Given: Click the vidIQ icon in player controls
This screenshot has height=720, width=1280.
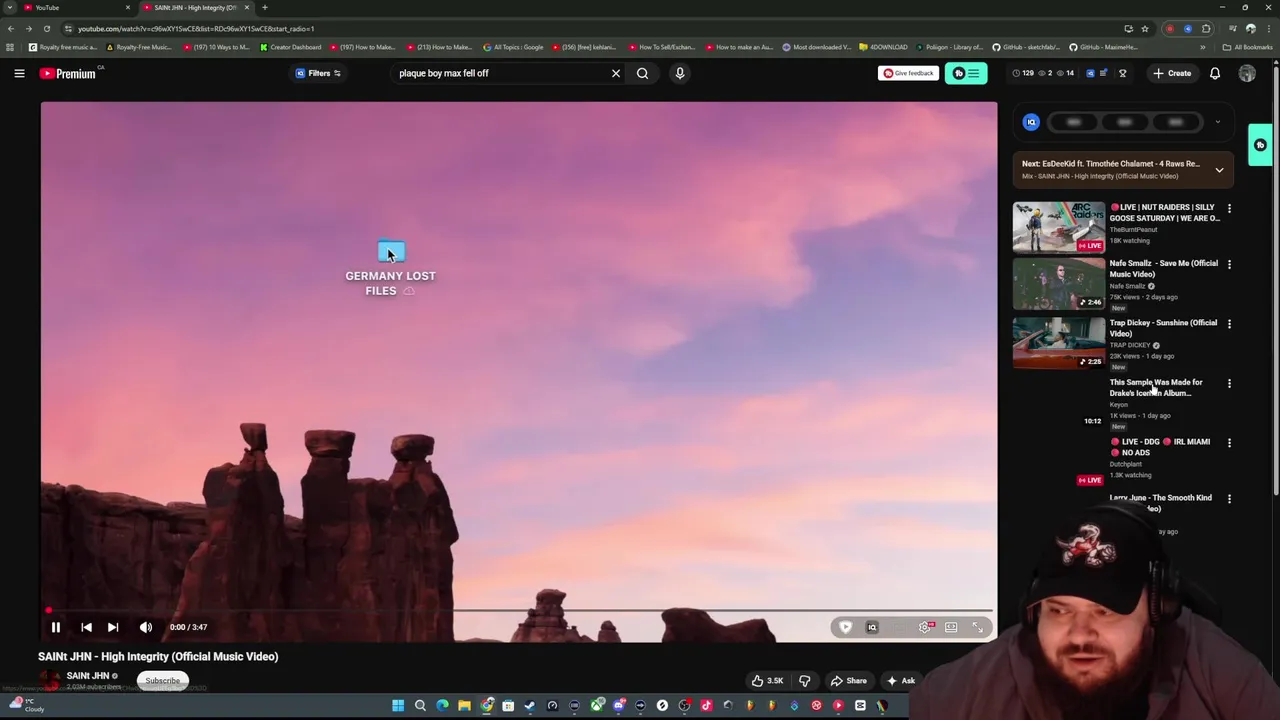Looking at the screenshot, I should click(872, 627).
